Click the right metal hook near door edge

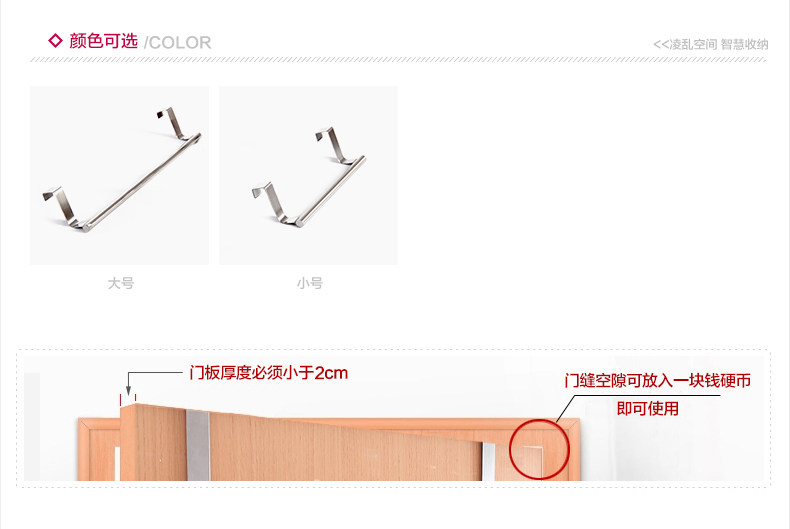coord(489,462)
